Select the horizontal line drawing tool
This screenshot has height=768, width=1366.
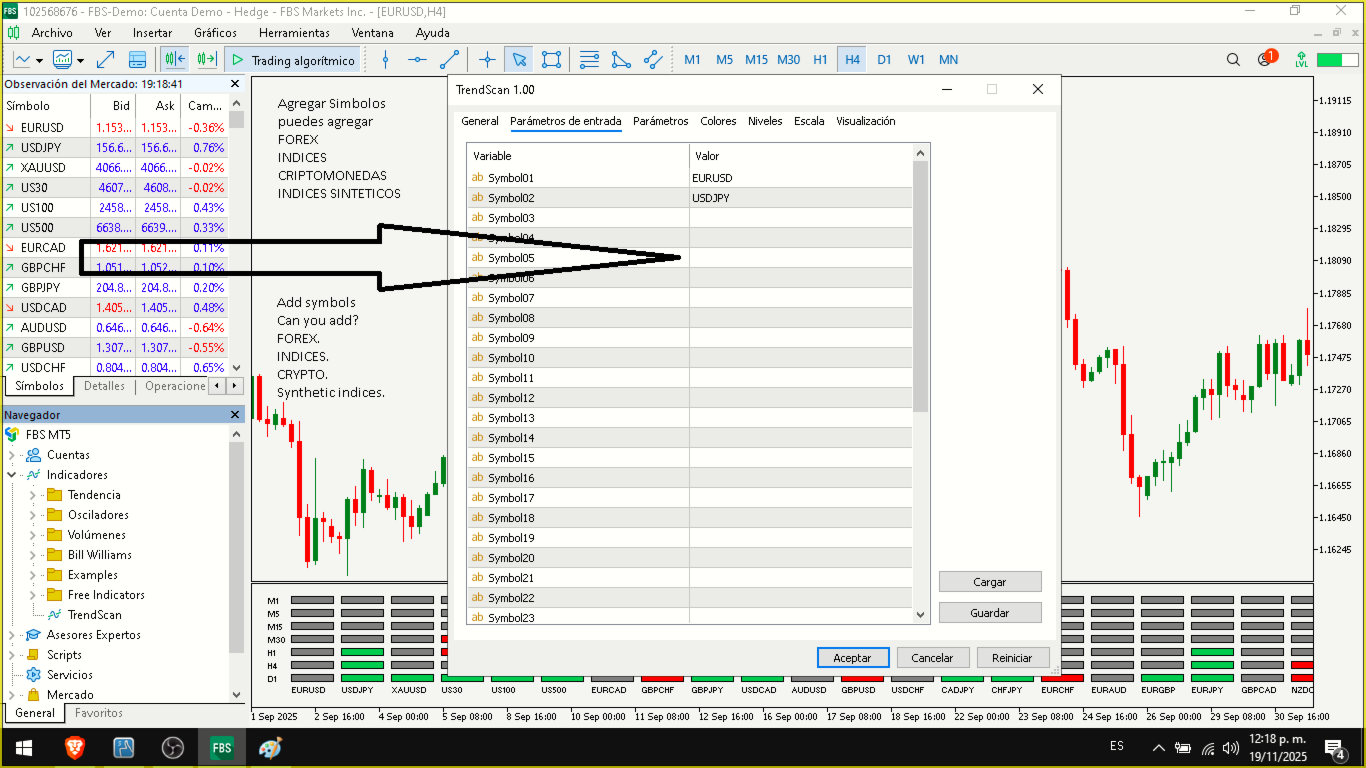418,60
